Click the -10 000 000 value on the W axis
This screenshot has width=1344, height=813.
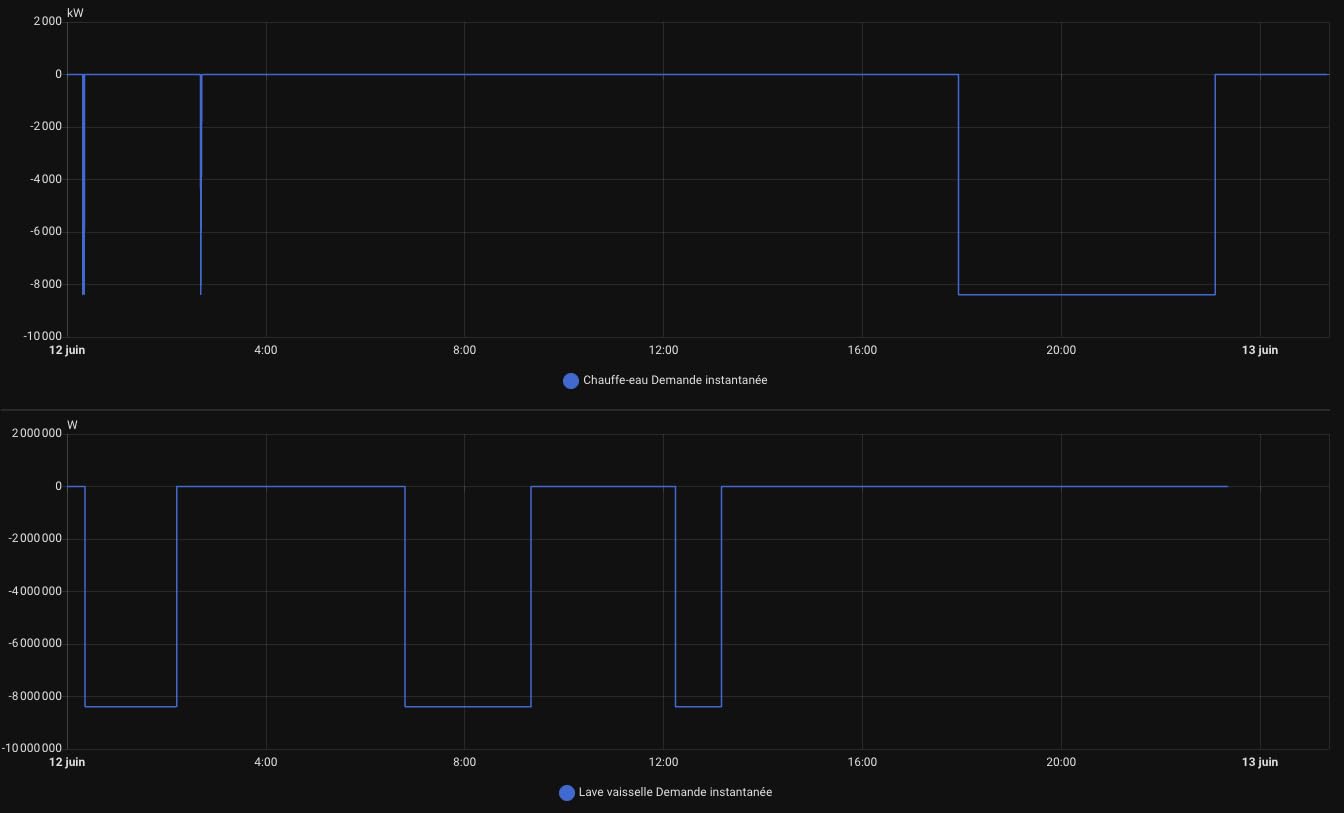[x=32, y=748]
